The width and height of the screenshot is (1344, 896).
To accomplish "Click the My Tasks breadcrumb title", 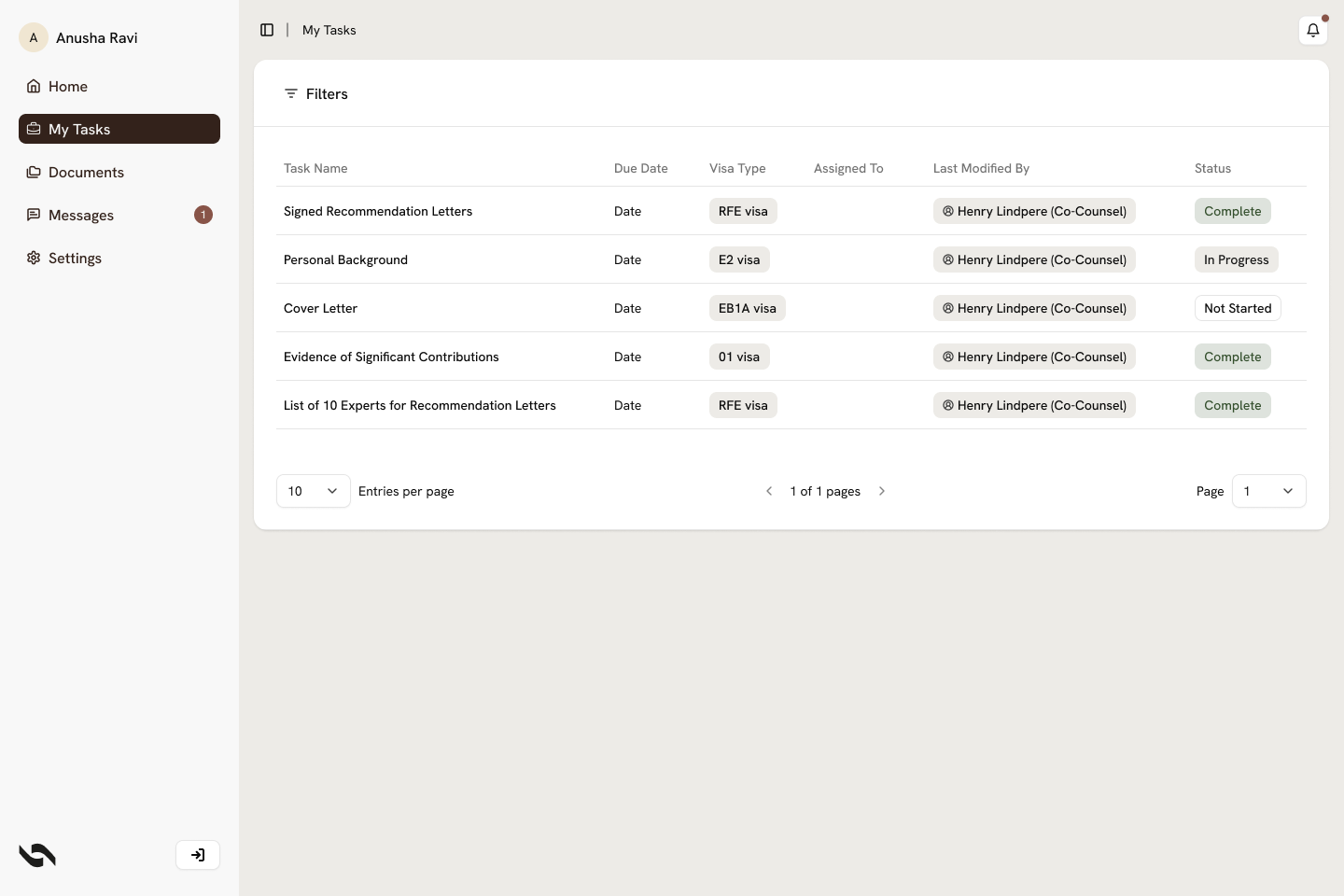I will coord(329,30).
